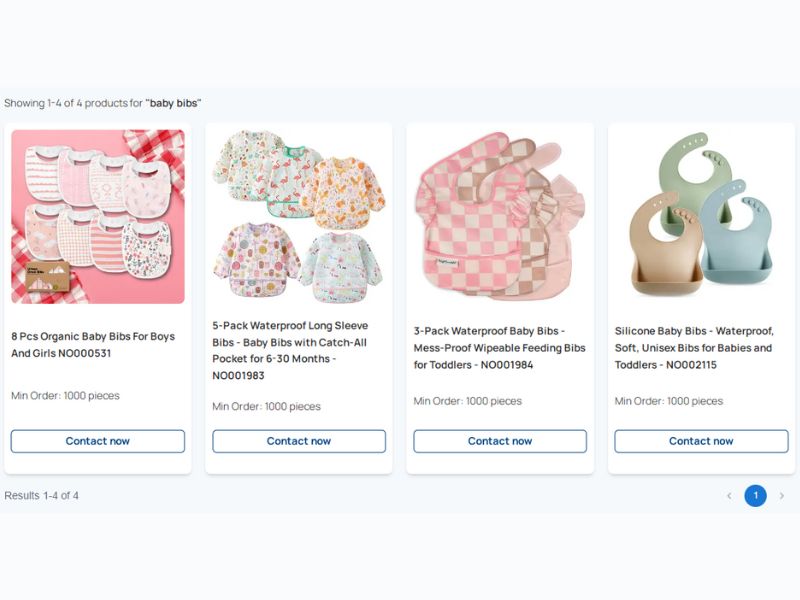Open the Silicone Baby Bibs title link

(x=694, y=347)
